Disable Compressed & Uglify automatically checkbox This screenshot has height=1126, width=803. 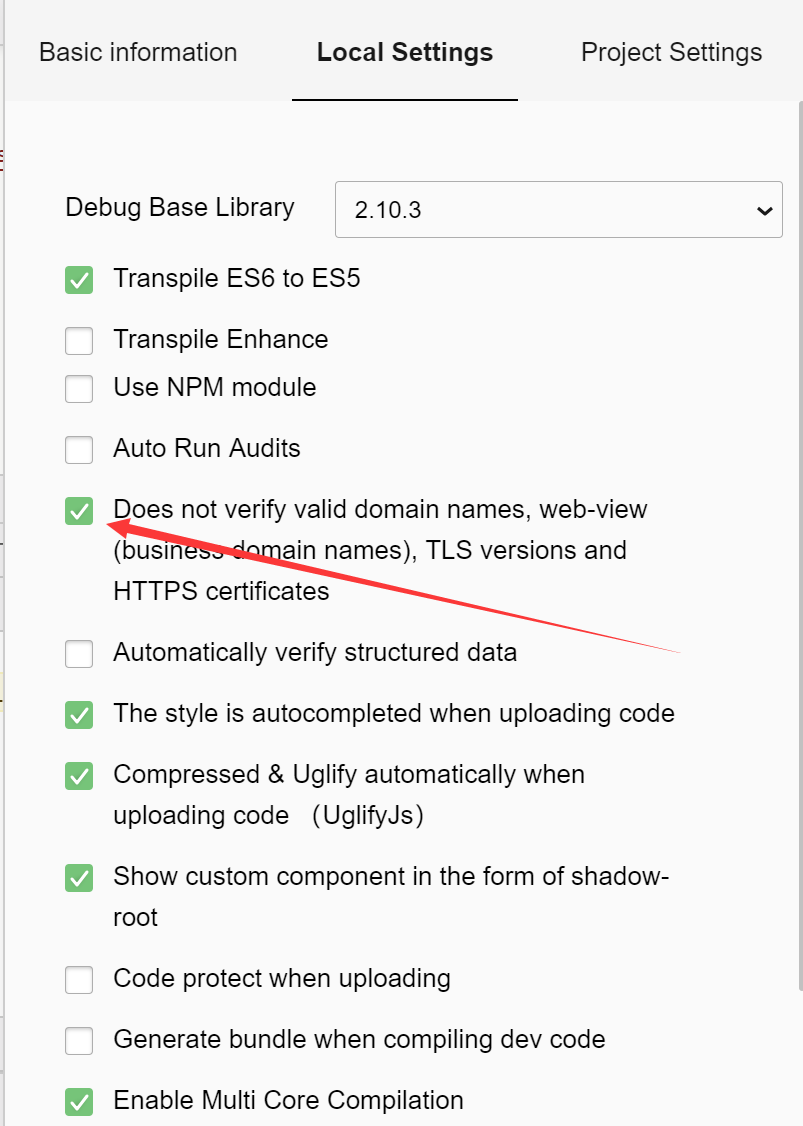[79, 776]
